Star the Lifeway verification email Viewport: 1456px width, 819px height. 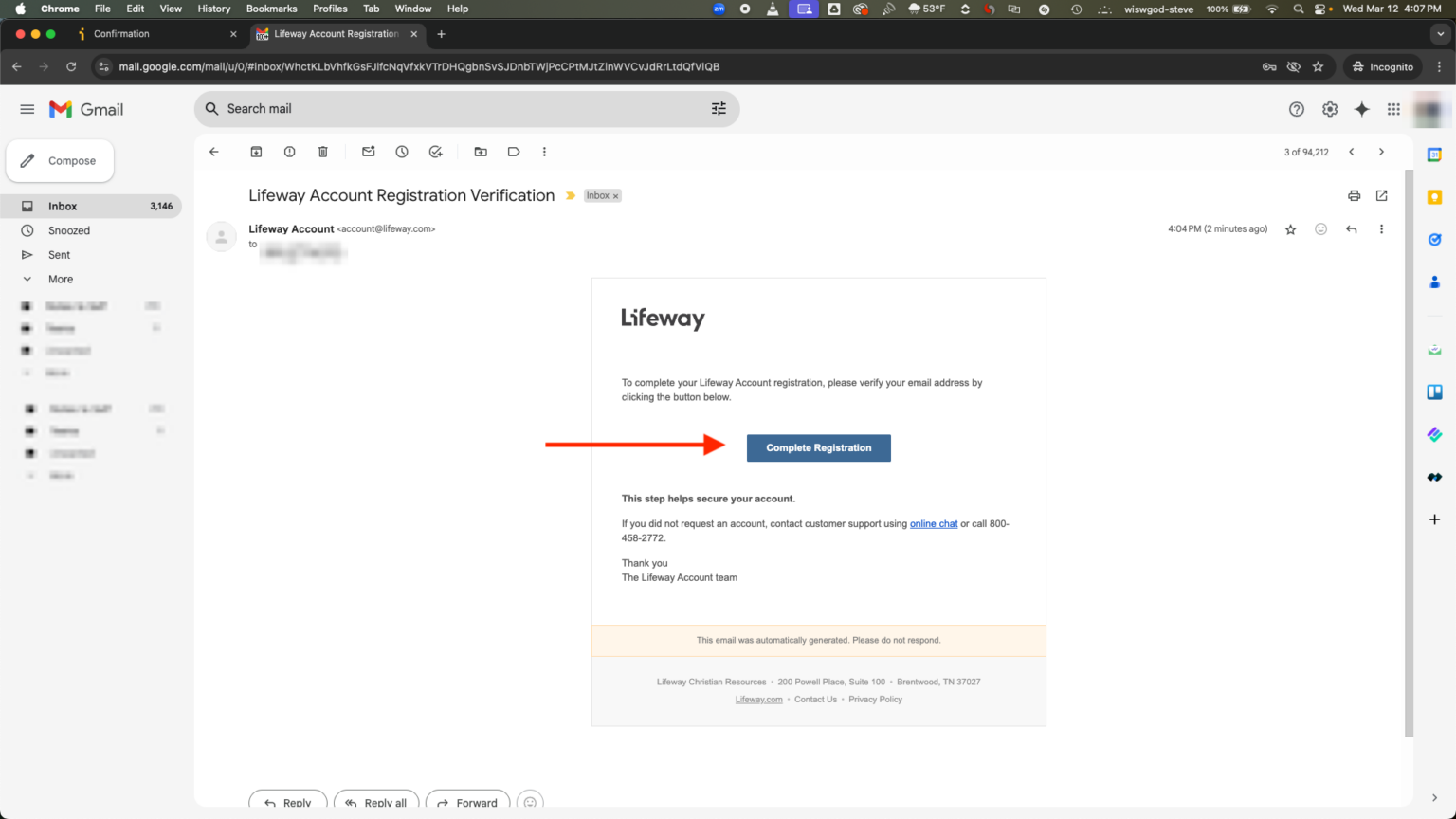1290,228
